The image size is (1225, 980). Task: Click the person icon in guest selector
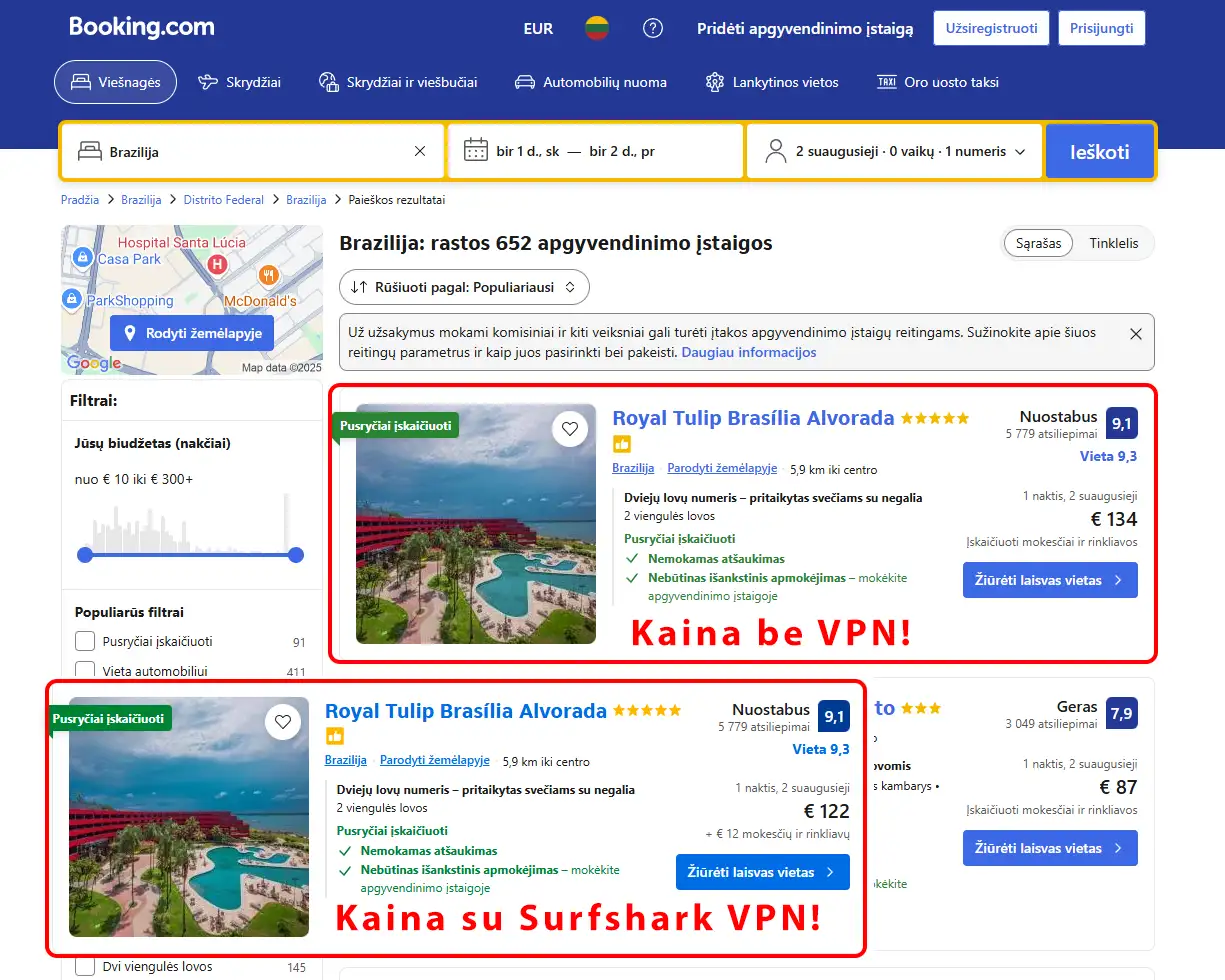775,151
